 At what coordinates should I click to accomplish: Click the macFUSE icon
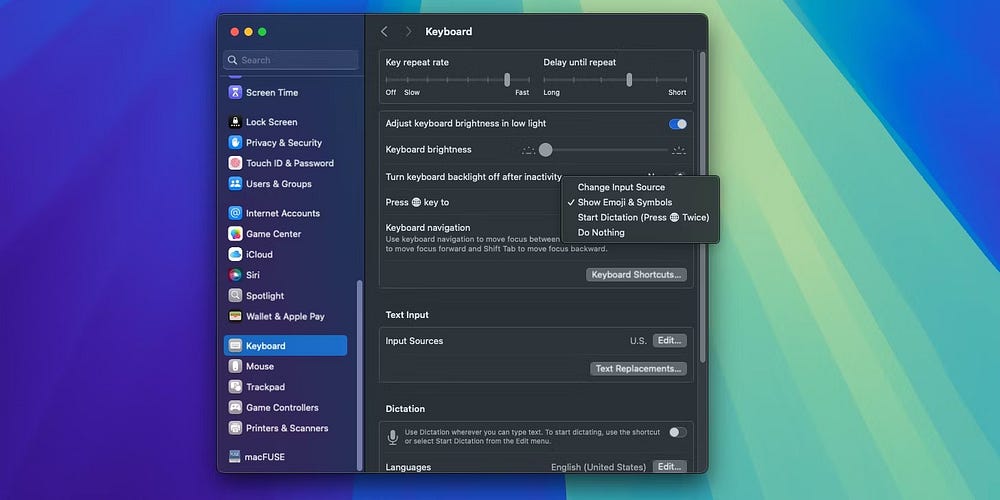[235, 457]
